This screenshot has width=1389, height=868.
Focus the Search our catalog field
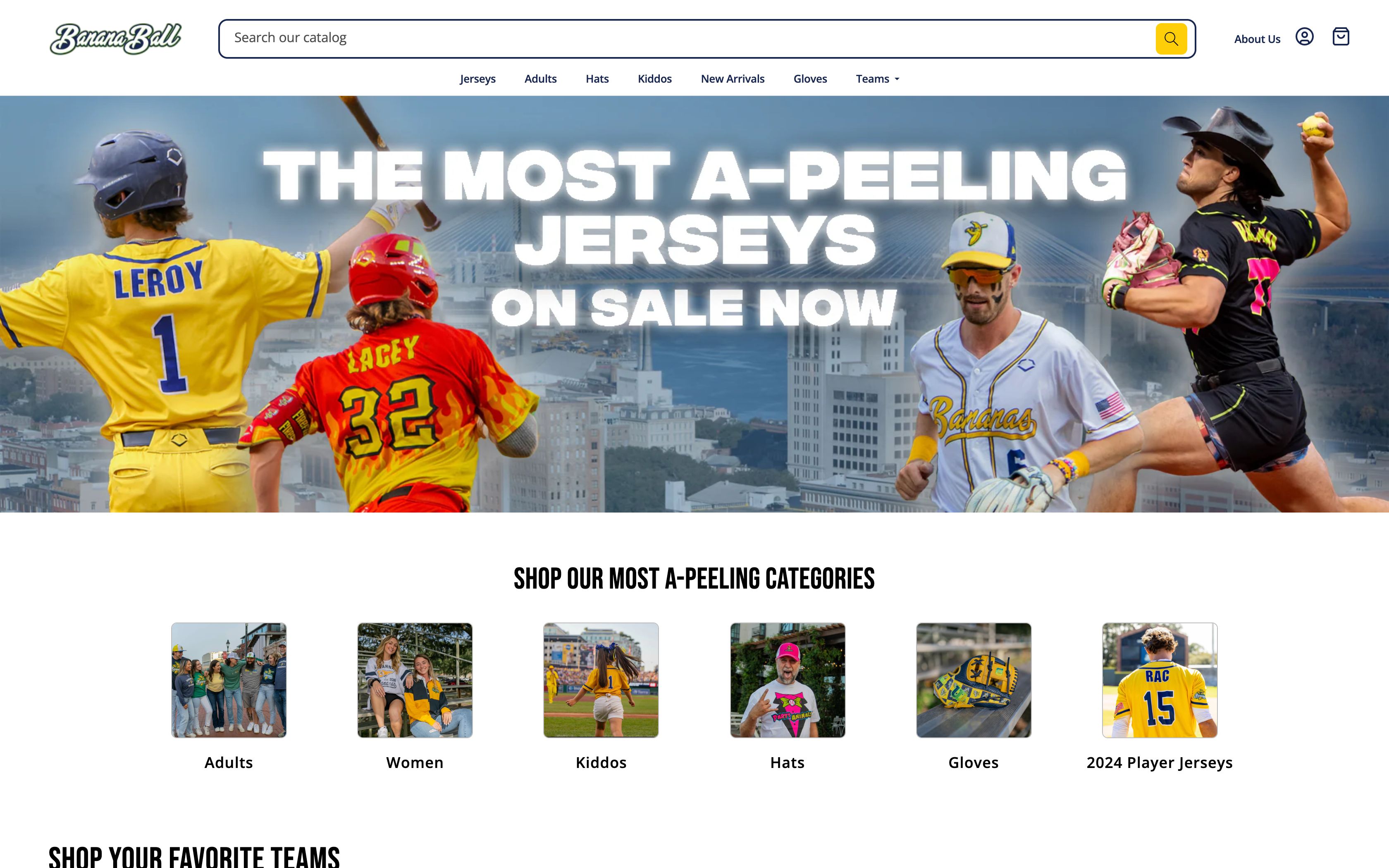687,38
